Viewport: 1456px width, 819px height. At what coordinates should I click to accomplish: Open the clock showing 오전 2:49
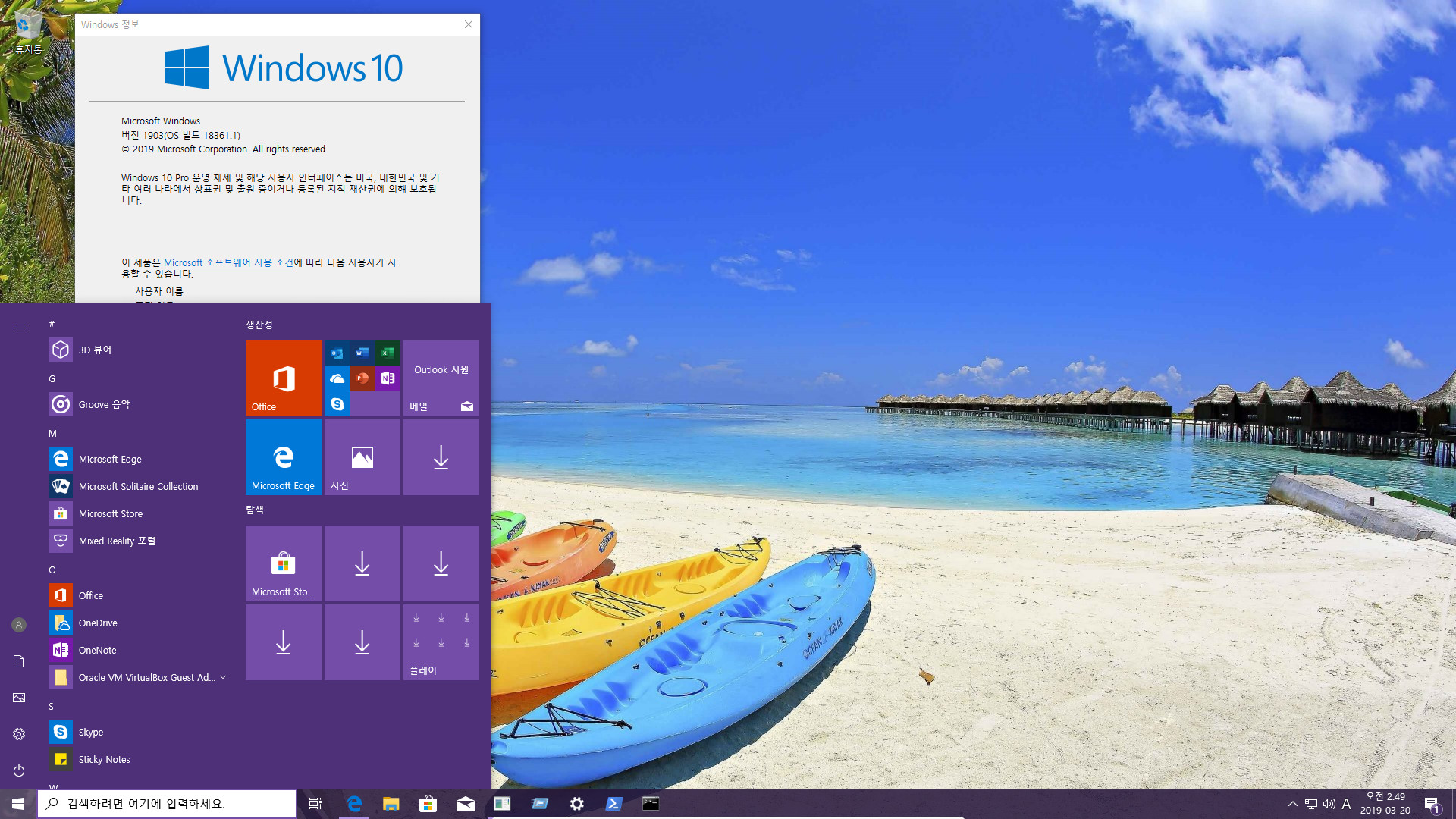click(1385, 804)
